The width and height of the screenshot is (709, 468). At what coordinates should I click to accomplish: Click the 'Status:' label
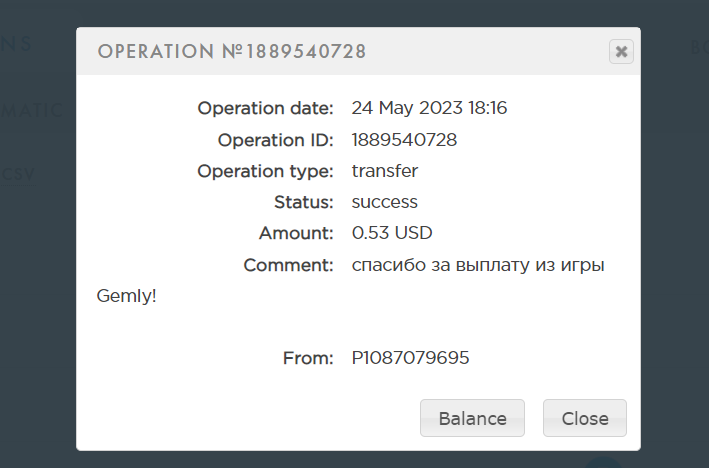(x=303, y=202)
